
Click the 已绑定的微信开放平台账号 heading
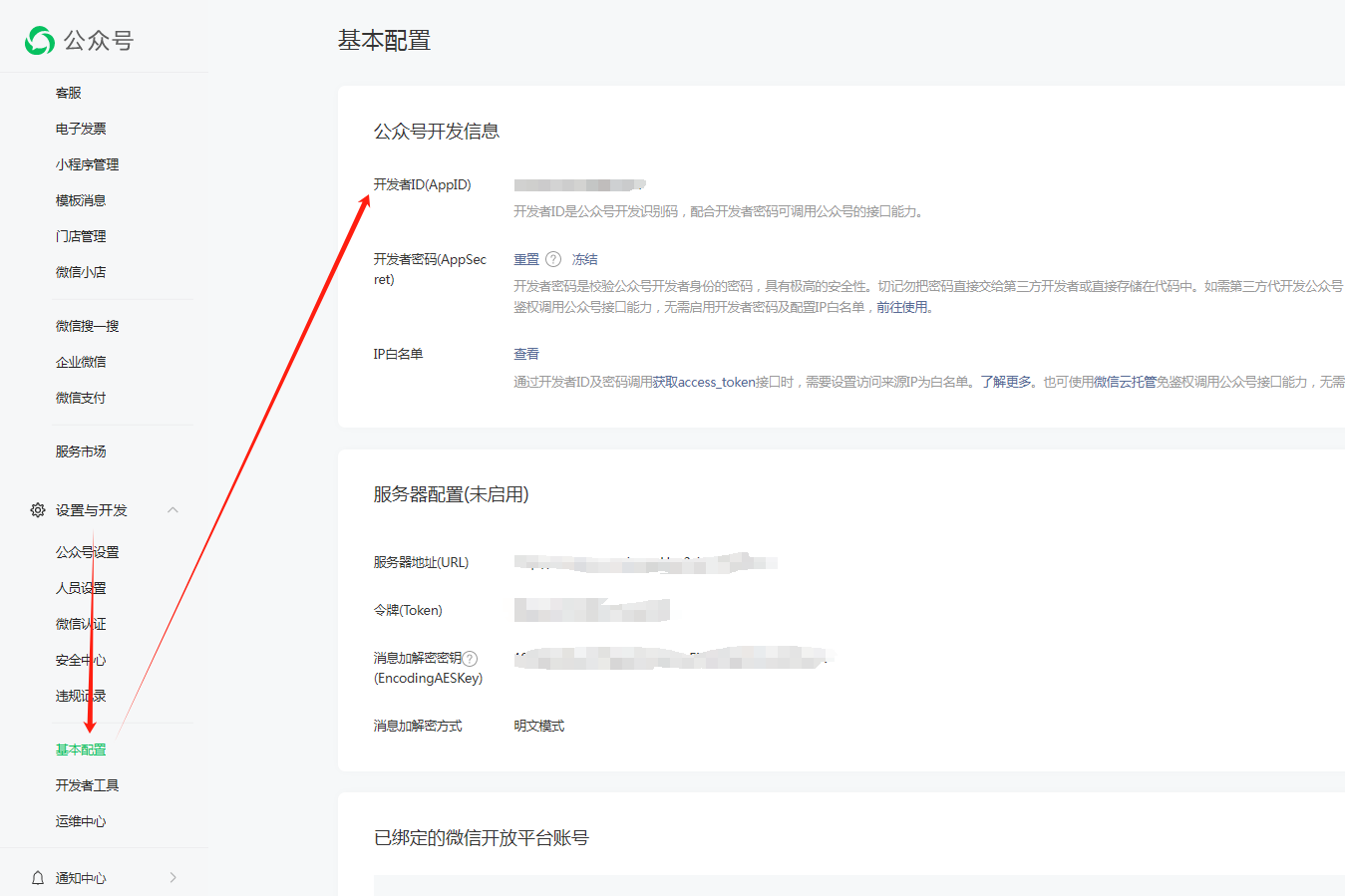[x=482, y=838]
